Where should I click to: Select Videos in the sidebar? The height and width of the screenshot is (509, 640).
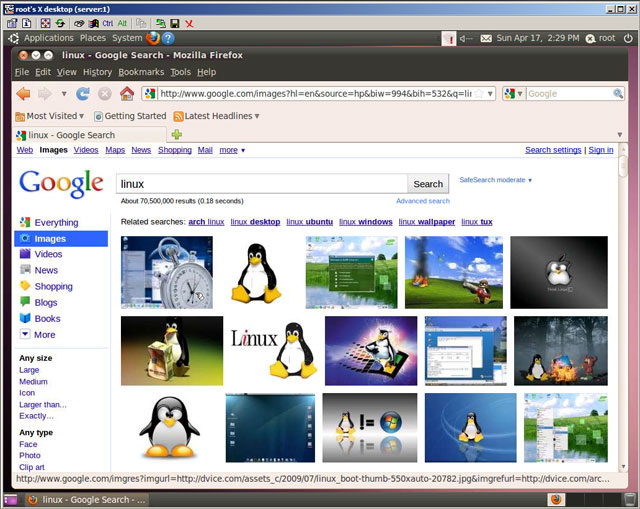[48, 254]
